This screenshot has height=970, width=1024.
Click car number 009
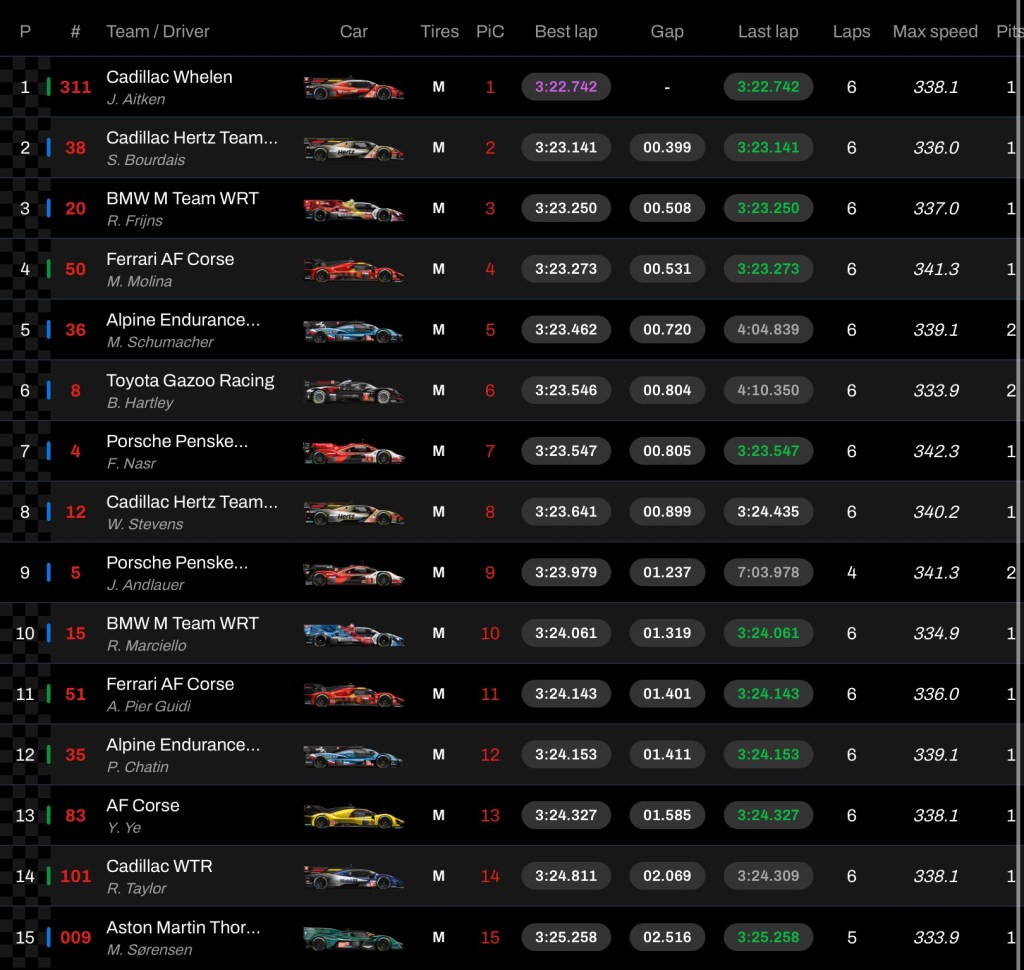pyautogui.click(x=75, y=938)
